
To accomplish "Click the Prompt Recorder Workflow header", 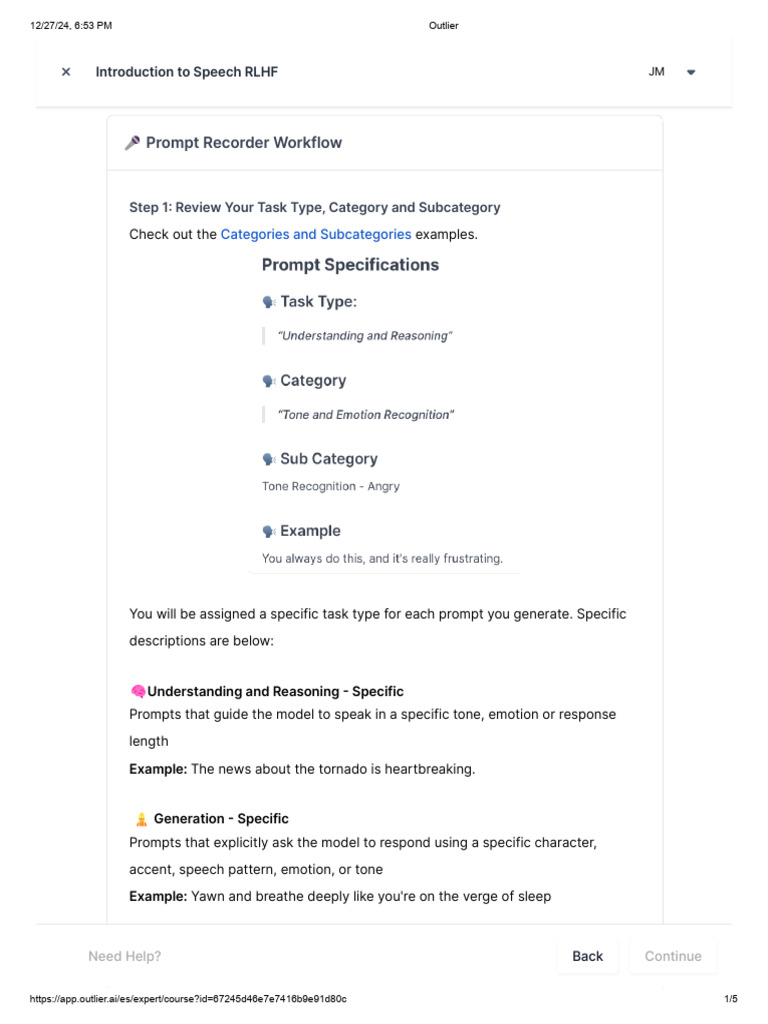I will pyautogui.click(x=244, y=143).
